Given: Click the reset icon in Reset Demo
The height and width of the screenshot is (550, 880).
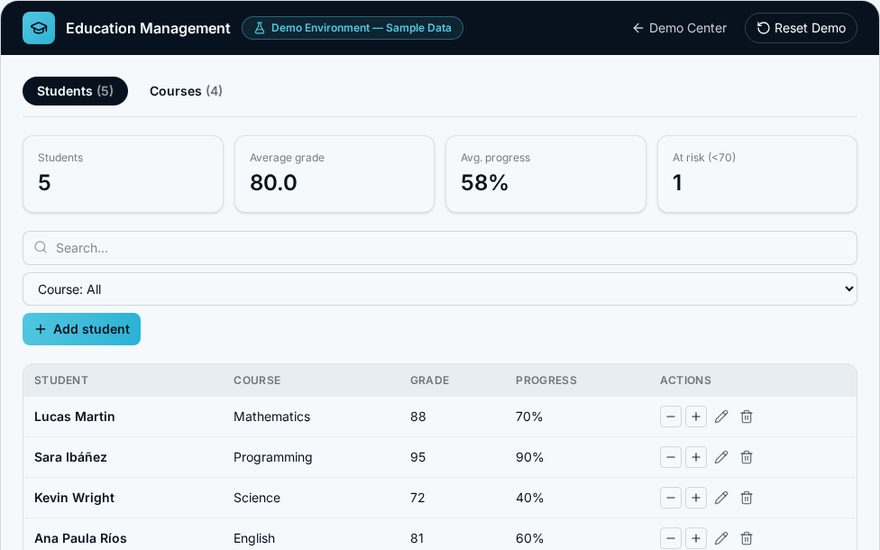Looking at the screenshot, I should tap(763, 28).
